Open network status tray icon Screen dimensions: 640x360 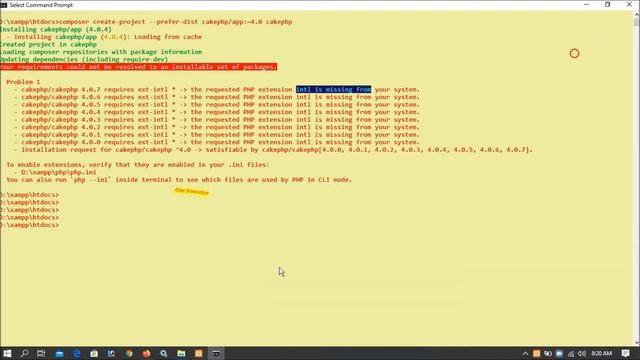coord(571,353)
